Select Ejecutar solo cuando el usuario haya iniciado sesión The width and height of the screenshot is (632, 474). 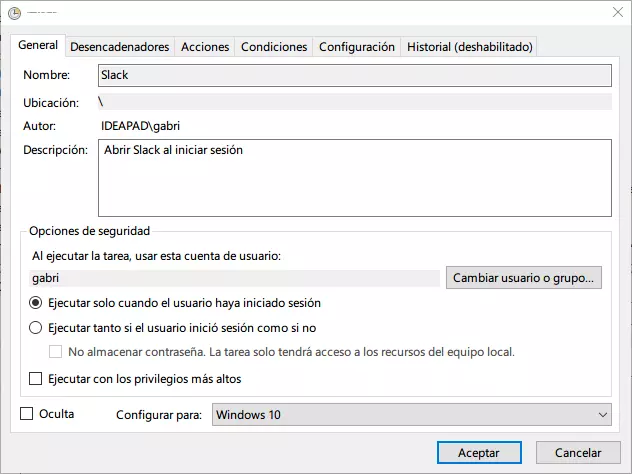click(36, 302)
